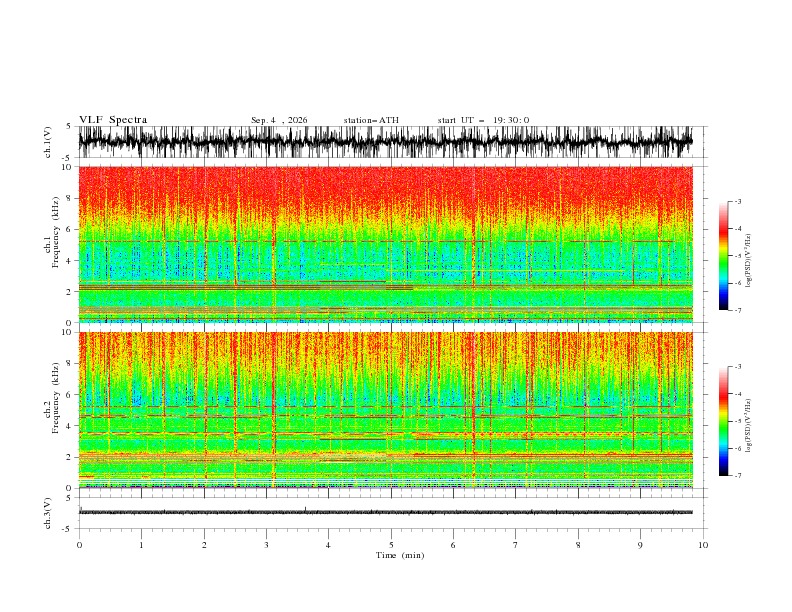Click the ch.1 waveform trace panel
792x612 pixels.
[385, 142]
